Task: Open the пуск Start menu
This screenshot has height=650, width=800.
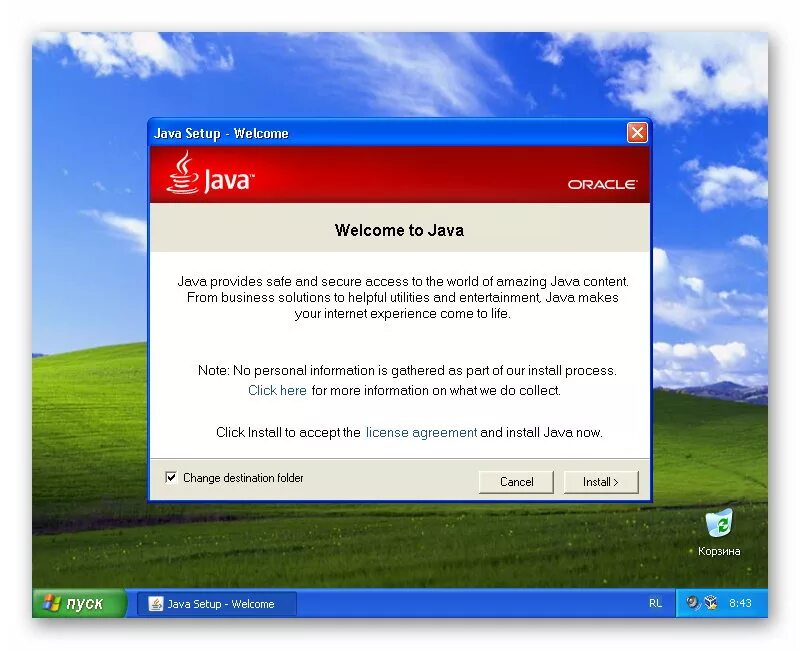Action: (x=79, y=603)
